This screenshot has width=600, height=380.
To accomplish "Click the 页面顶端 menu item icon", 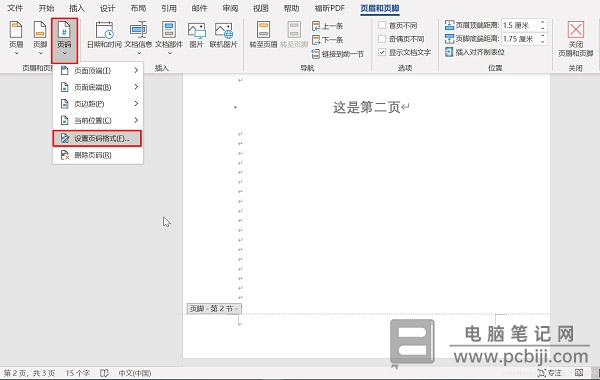I will 65,70.
